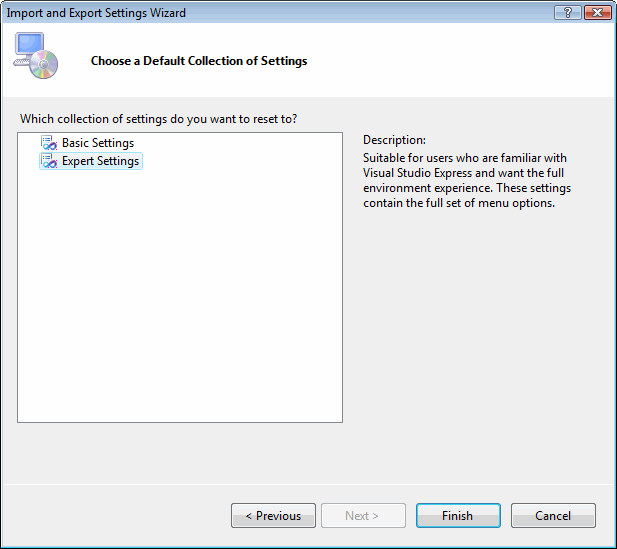Close the Import and Export Settings Wizard

pos(597,12)
